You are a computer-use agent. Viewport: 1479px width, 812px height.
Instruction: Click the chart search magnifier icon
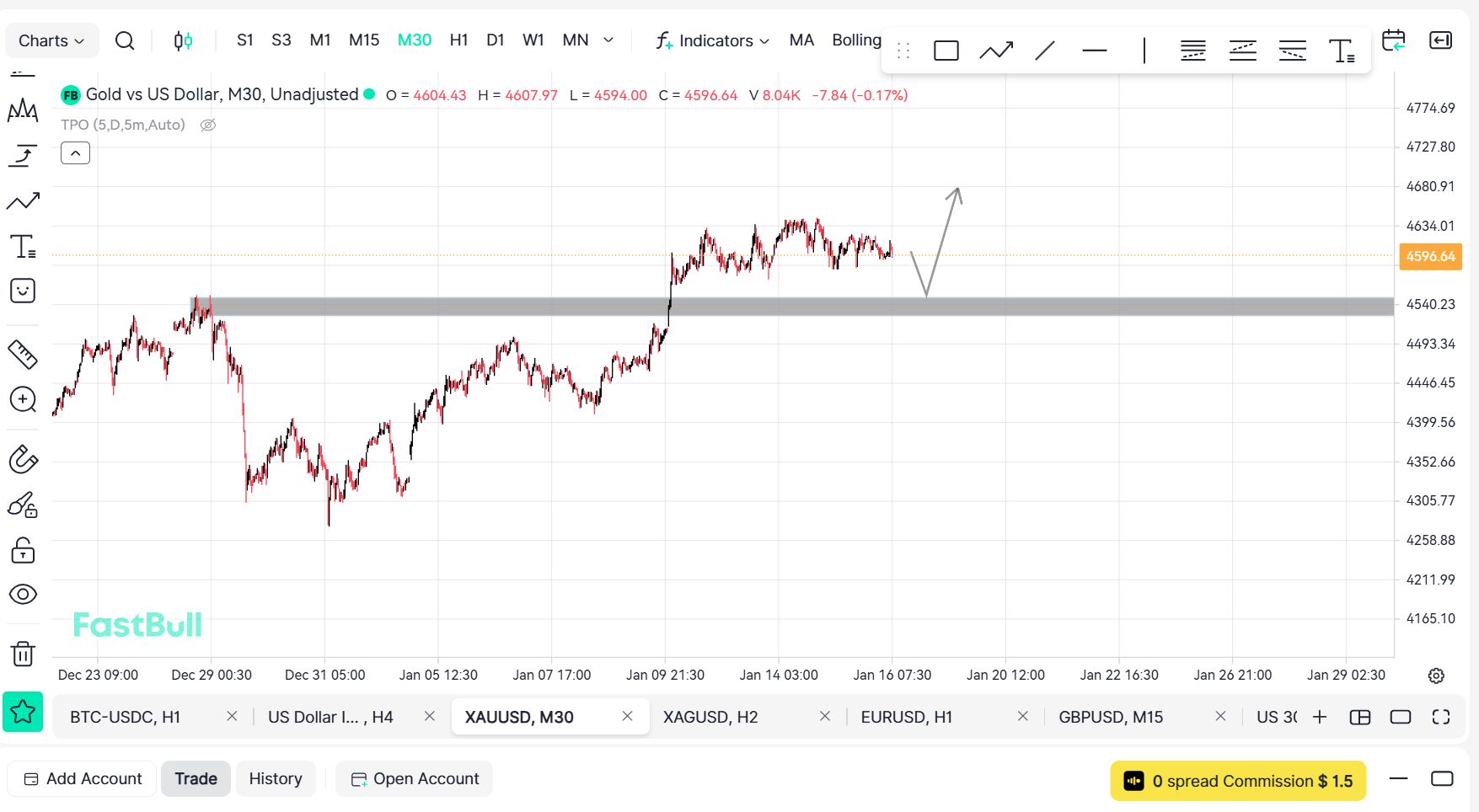(125, 40)
